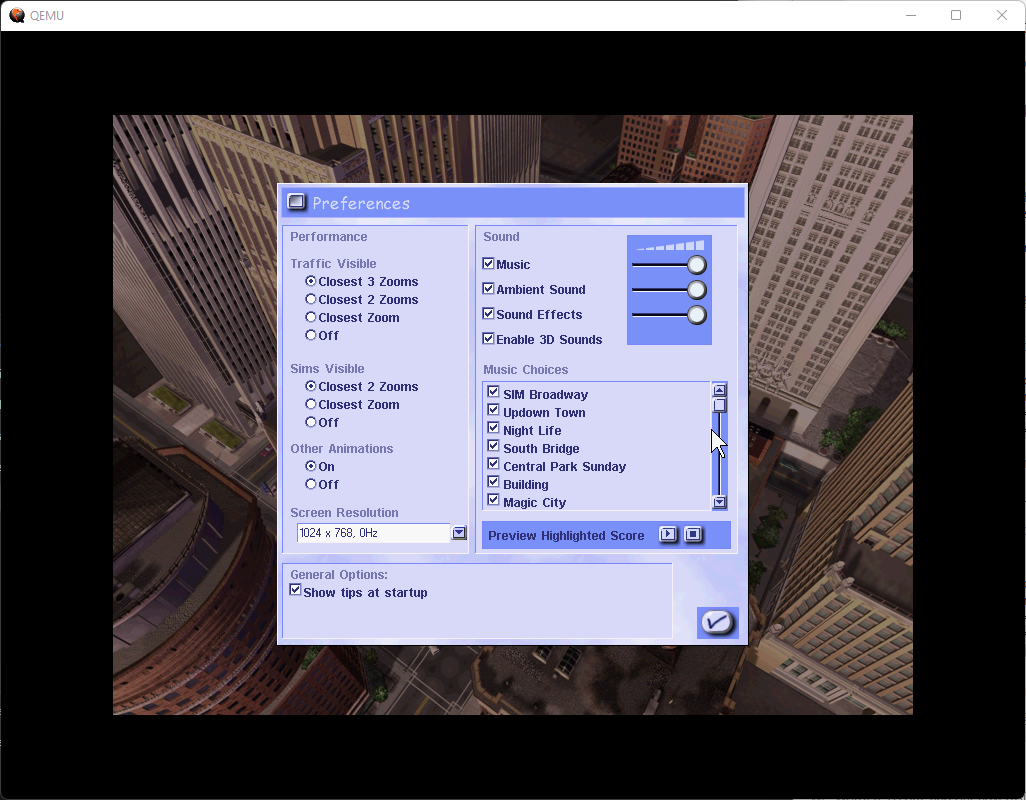The width and height of the screenshot is (1026, 800).
Task: Click the 1024 x 768 resolution field
Action: point(374,533)
